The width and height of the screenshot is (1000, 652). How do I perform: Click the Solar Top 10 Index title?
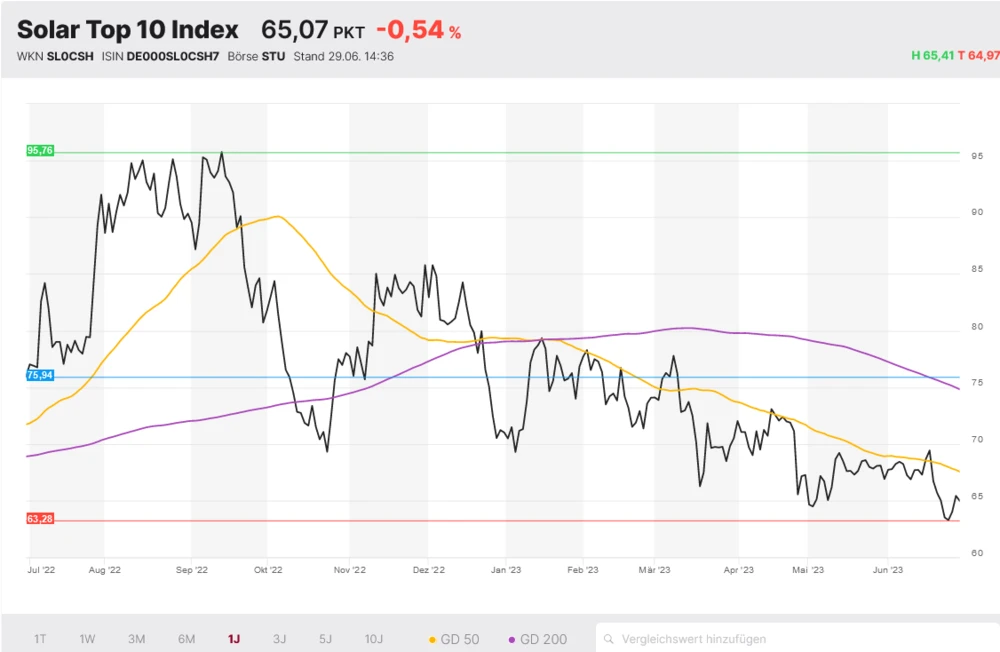(x=128, y=30)
